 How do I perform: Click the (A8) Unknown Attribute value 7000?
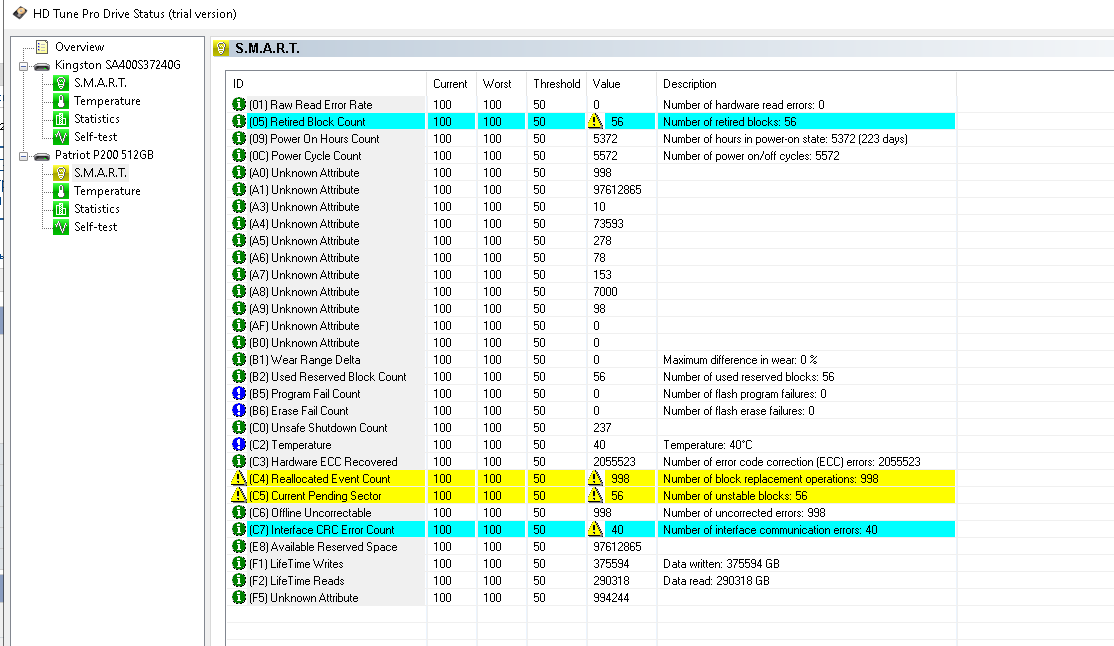coord(605,291)
